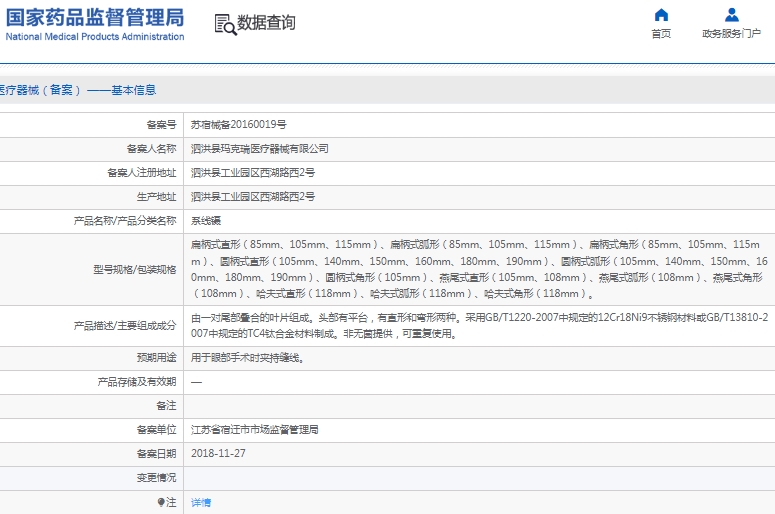Viewport: 775px width, 514px height.
Task: Click the 型号规格 specifications text
Action: (479, 269)
